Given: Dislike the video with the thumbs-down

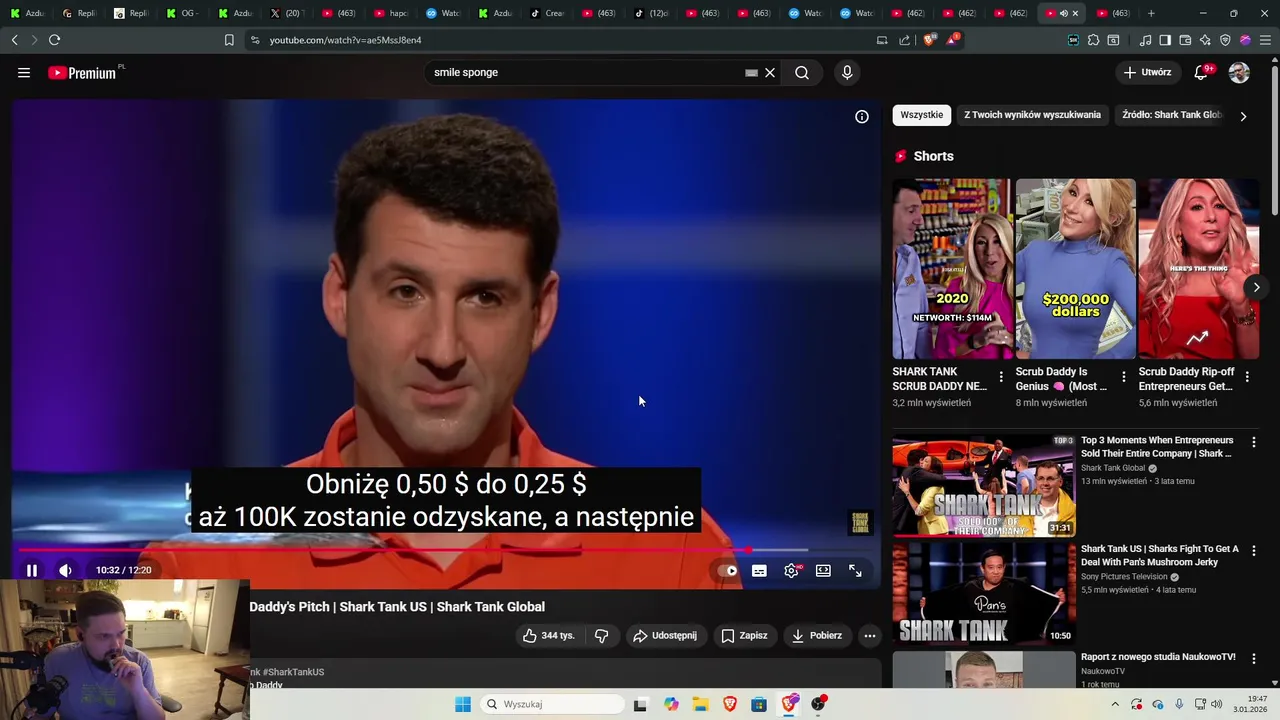Looking at the screenshot, I should point(601,635).
